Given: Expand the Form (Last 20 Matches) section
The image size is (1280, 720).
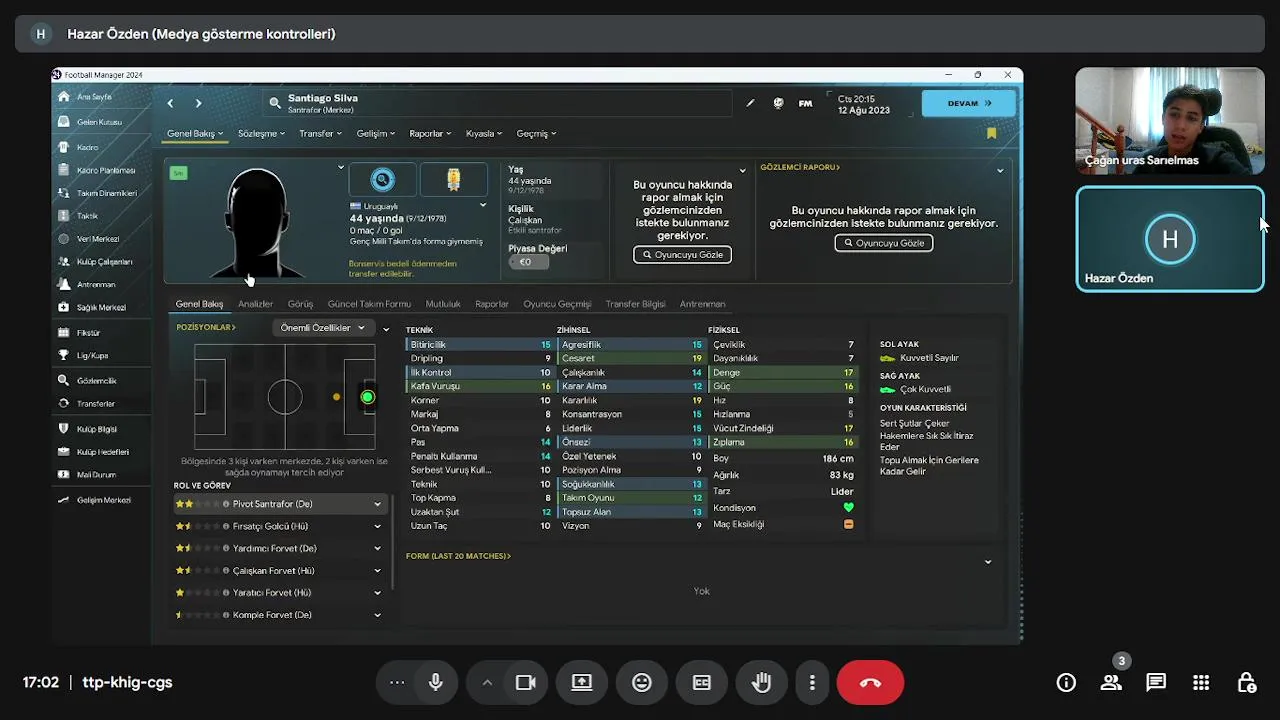Looking at the screenshot, I should [988, 562].
